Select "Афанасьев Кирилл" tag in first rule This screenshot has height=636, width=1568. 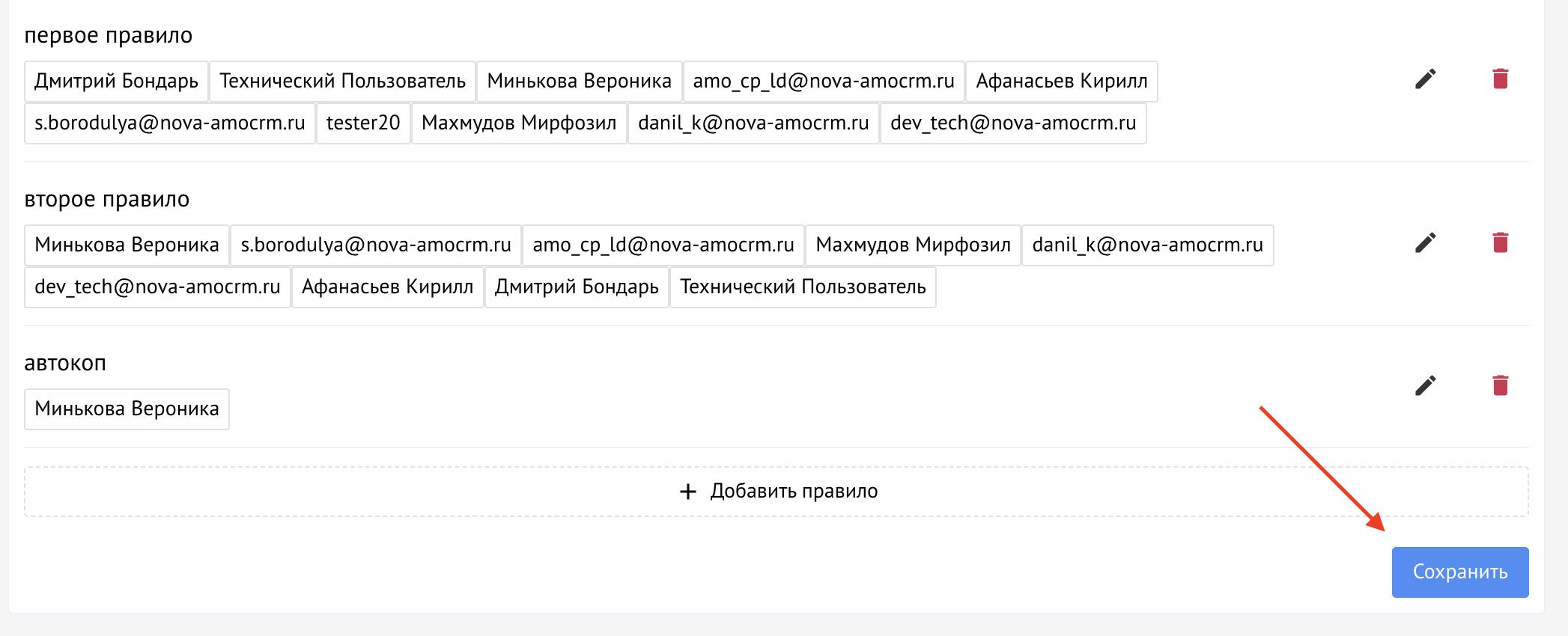(x=1061, y=82)
